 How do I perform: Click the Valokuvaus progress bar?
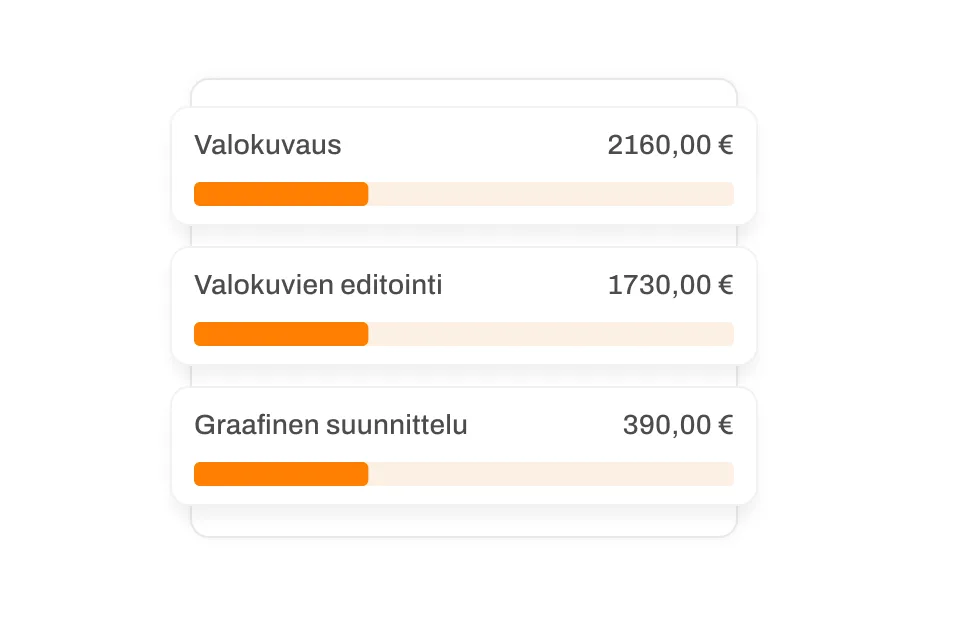pyautogui.click(x=465, y=193)
